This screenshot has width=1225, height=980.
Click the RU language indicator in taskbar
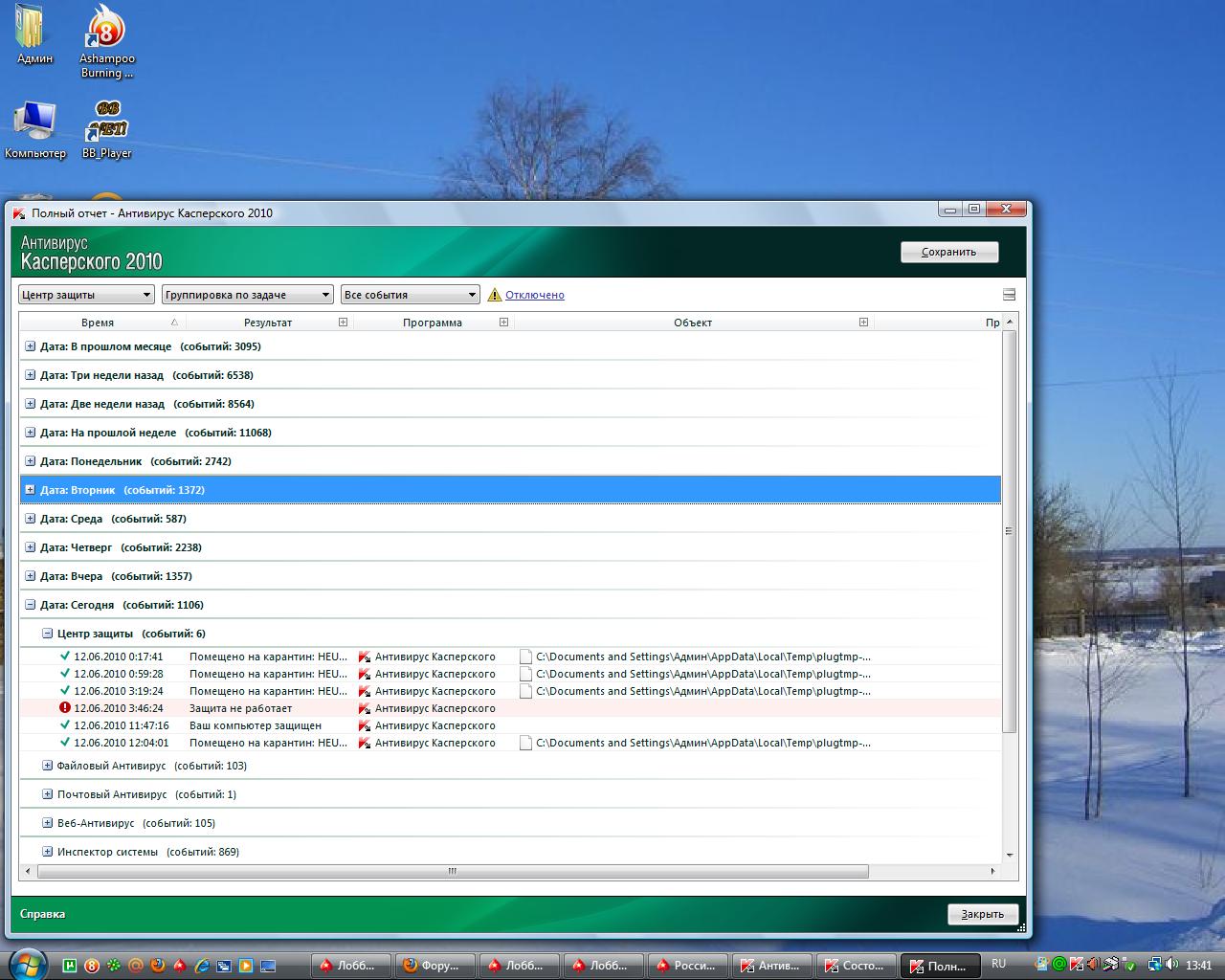[x=999, y=964]
